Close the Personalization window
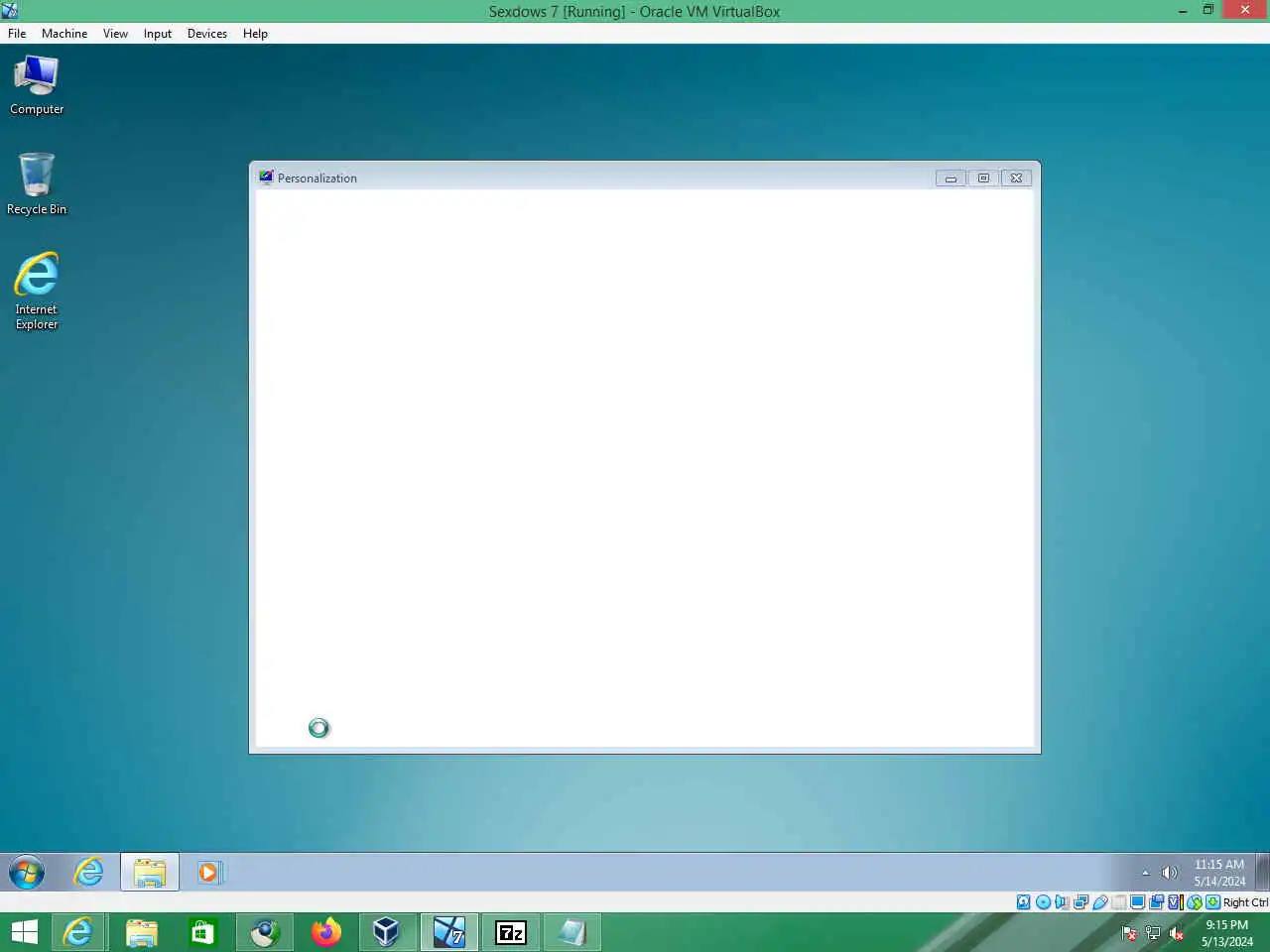Screen dimensions: 1270x952 [x=1016, y=178]
